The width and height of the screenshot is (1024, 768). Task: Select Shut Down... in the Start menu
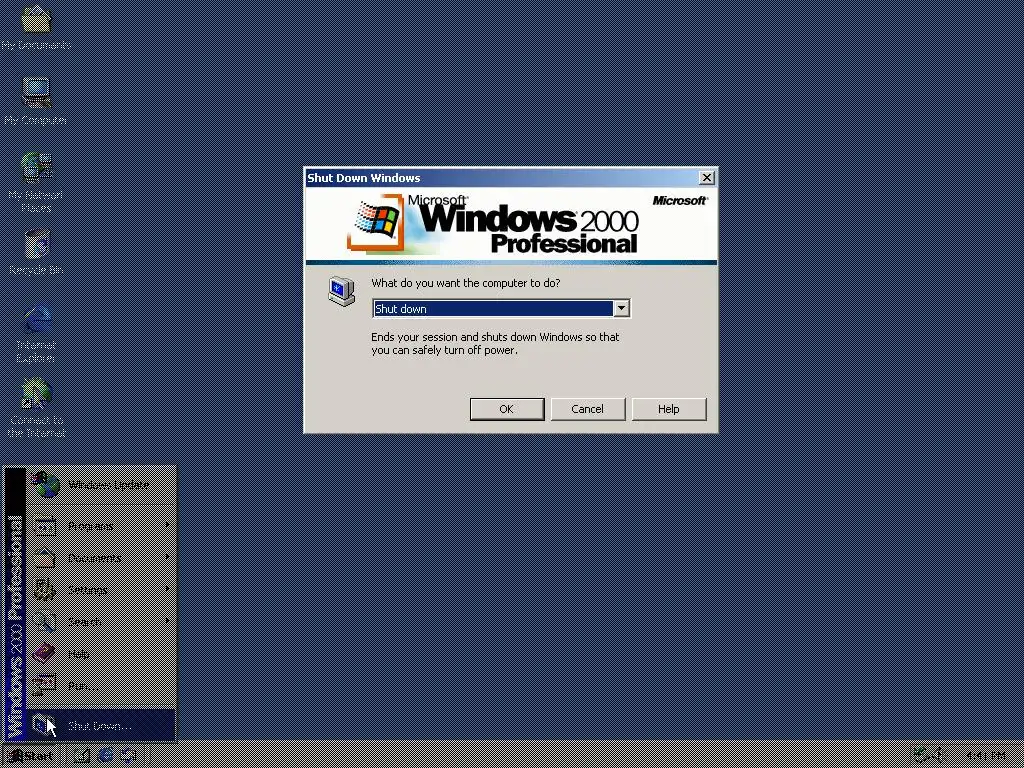pyautogui.click(x=101, y=726)
